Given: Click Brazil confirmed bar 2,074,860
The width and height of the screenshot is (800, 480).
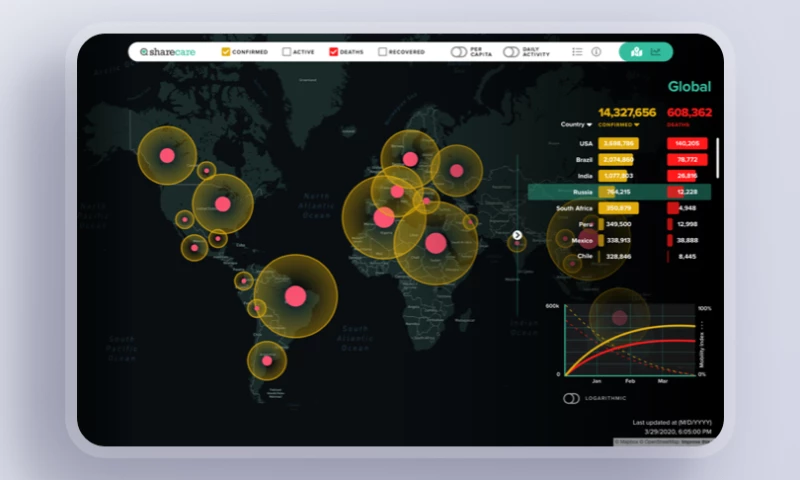Looking at the screenshot, I should click(x=616, y=160).
